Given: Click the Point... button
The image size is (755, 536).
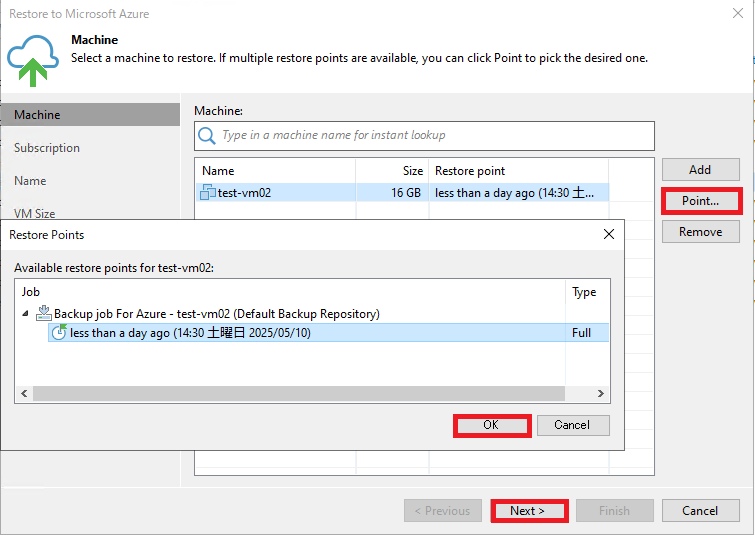Looking at the screenshot, I should 701,201.
